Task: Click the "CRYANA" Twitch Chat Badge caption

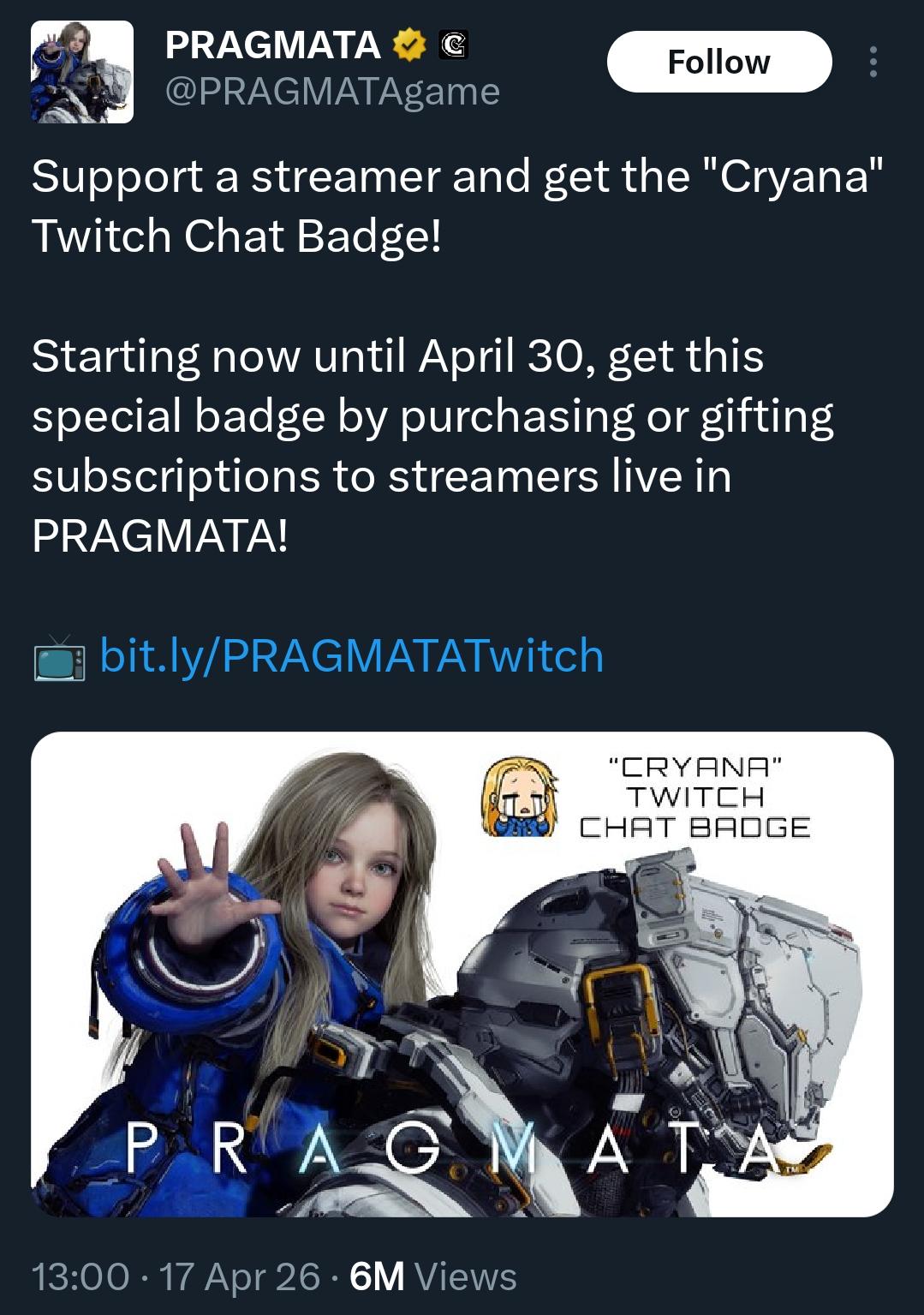Action: click(x=694, y=797)
